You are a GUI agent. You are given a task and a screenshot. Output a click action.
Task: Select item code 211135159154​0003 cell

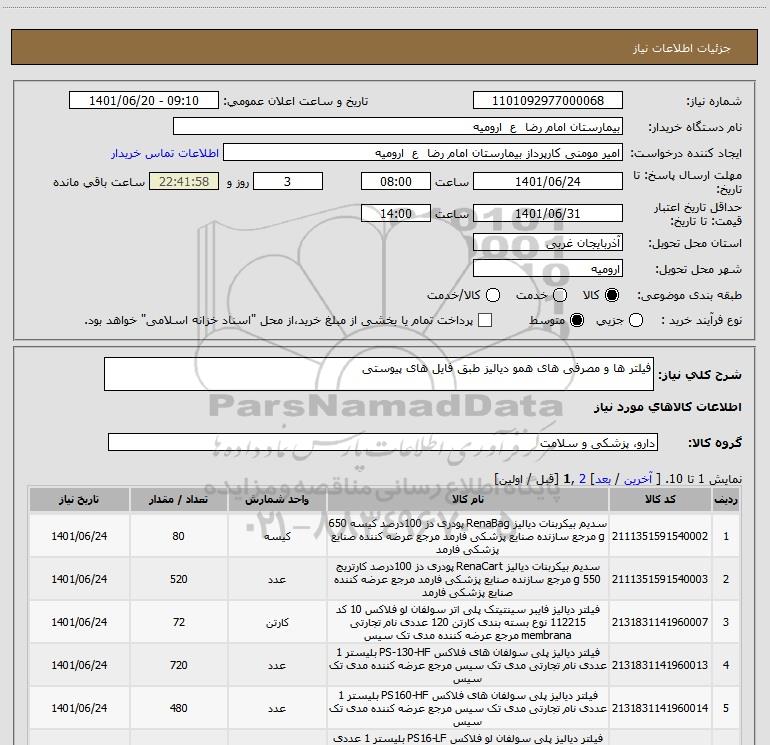pos(660,579)
